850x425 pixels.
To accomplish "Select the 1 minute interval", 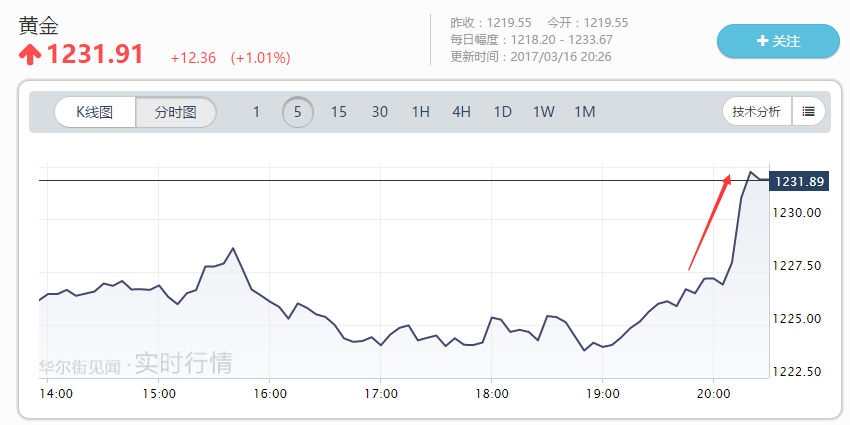I will point(256,112).
